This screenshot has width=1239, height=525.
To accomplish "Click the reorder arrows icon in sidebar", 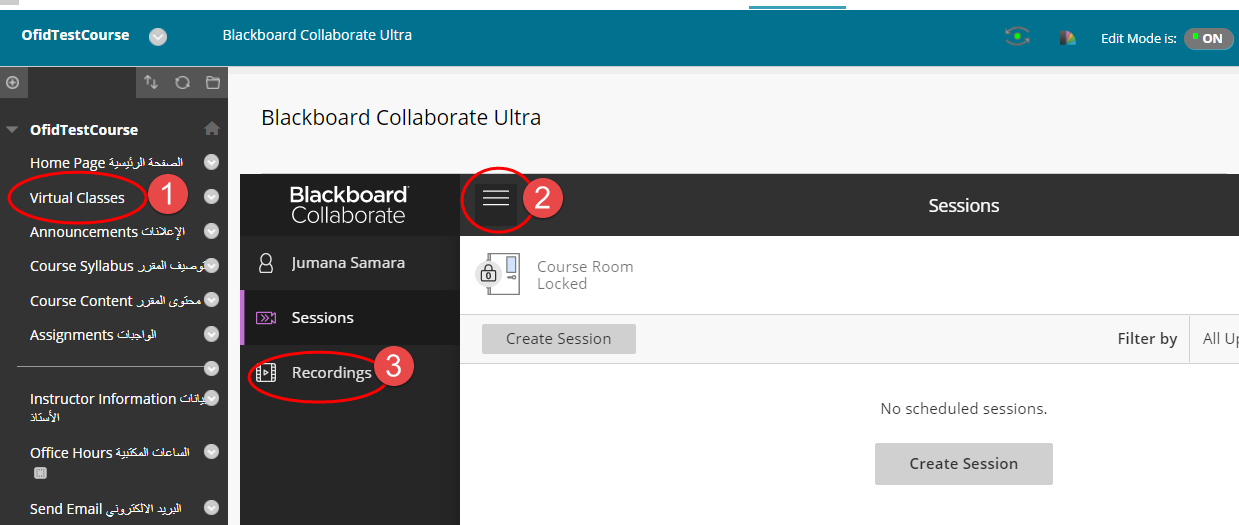I will point(151,82).
